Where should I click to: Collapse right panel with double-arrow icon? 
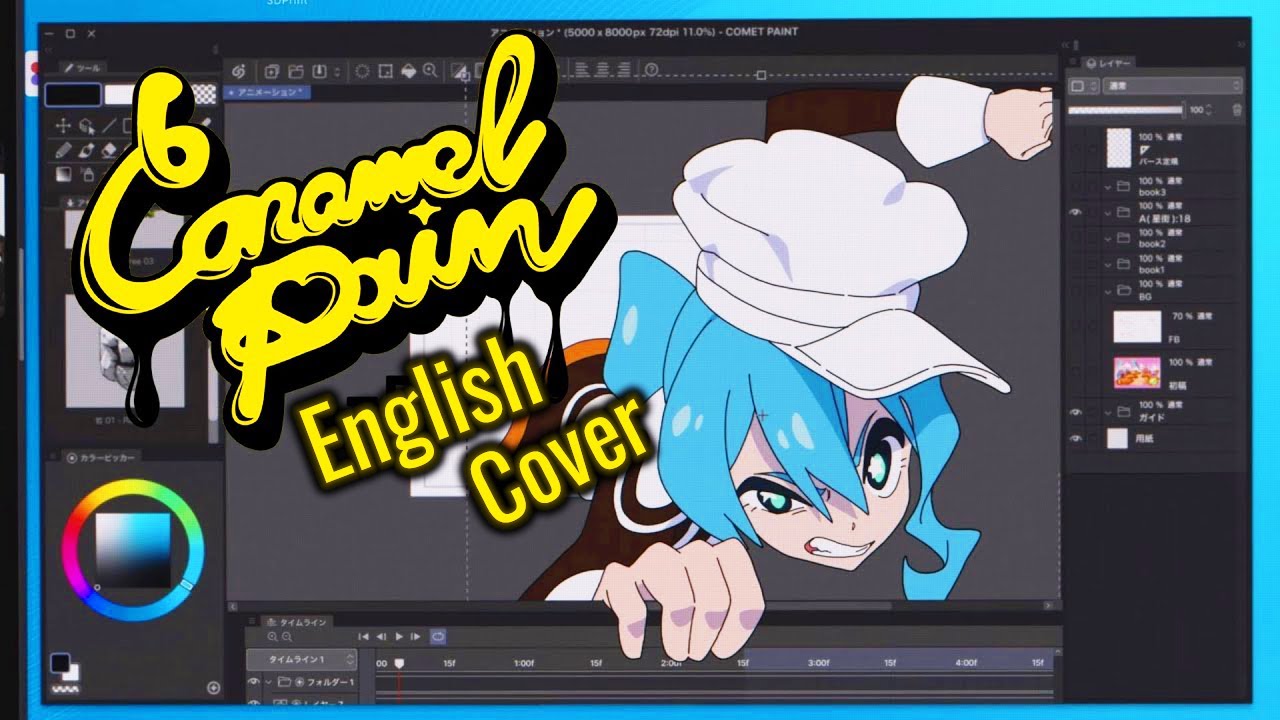pos(1241,45)
